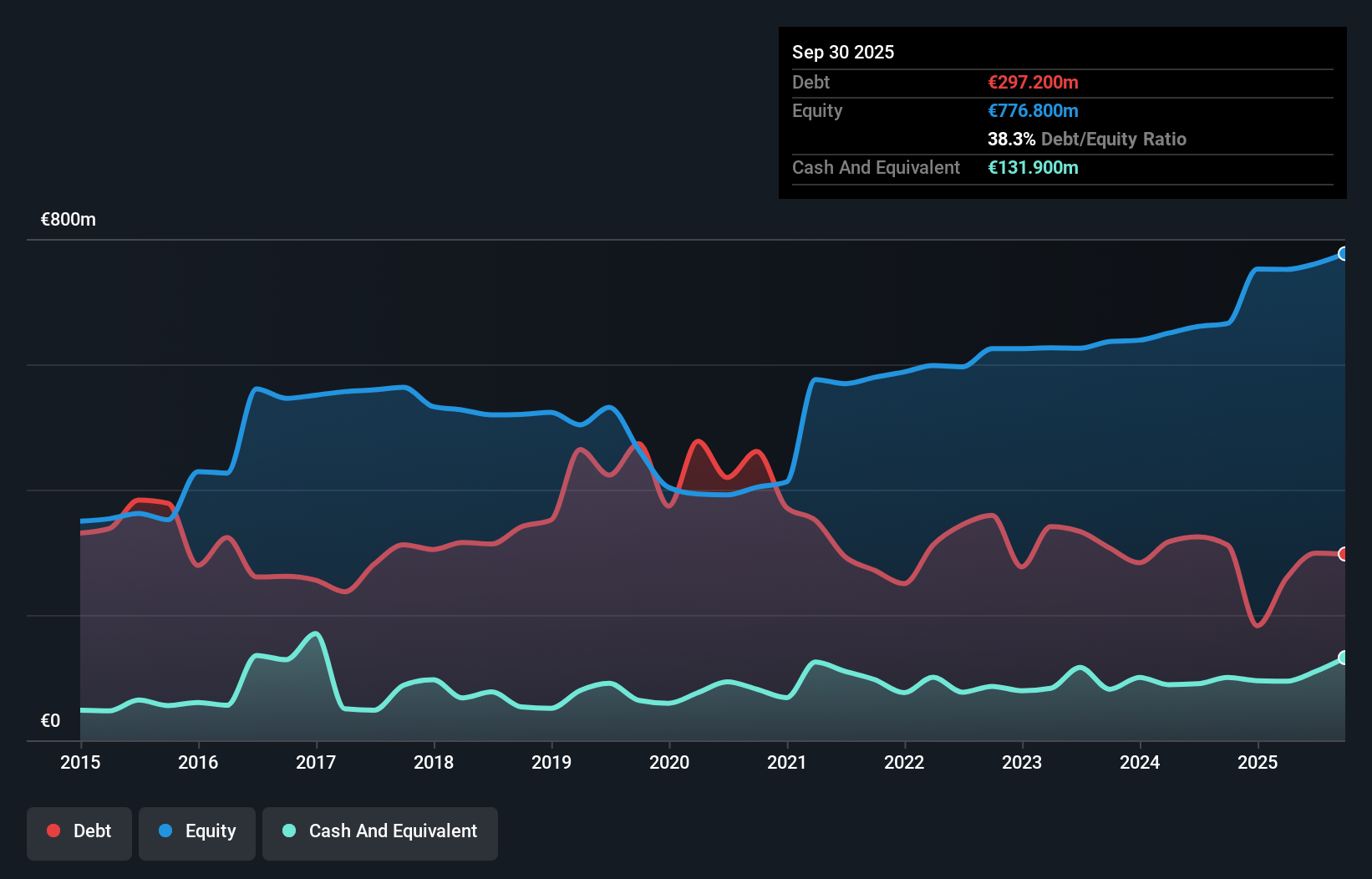Click the Sep 30 2025 tooltip header
The width and height of the screenshot is (1372, 879).
coord(843,52)
